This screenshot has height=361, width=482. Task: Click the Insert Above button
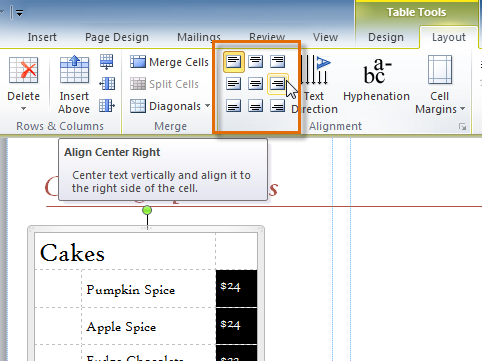74,84
